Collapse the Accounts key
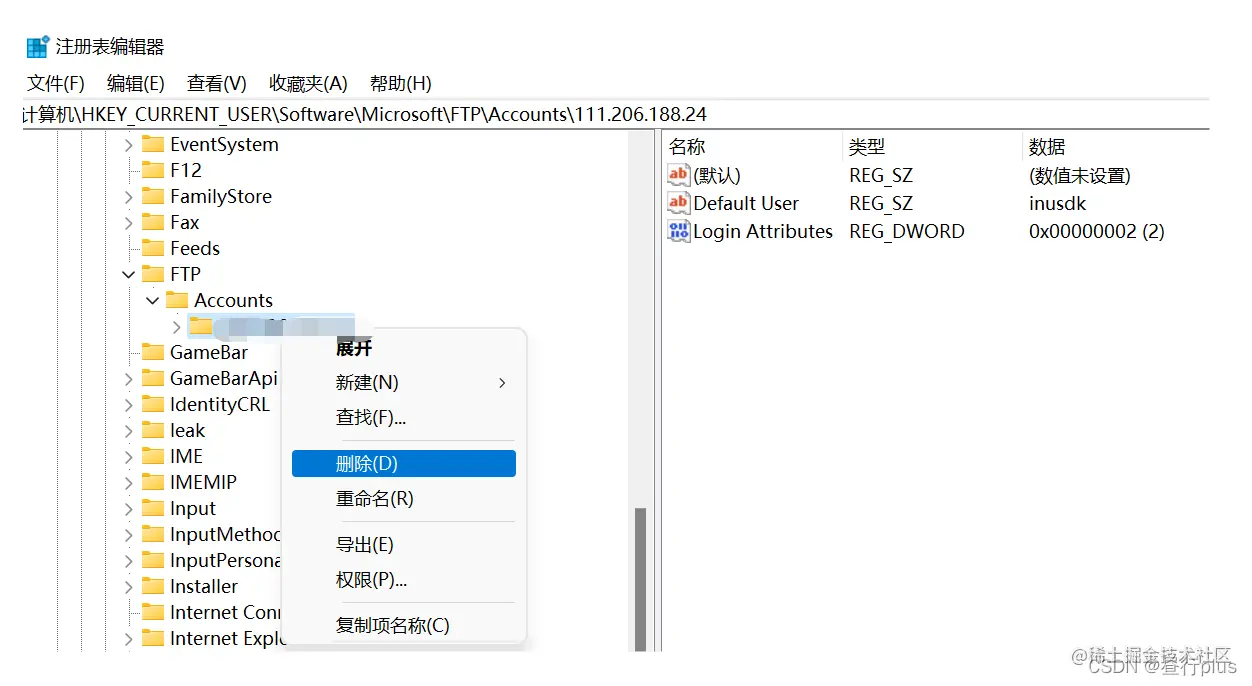 (152, 300)
